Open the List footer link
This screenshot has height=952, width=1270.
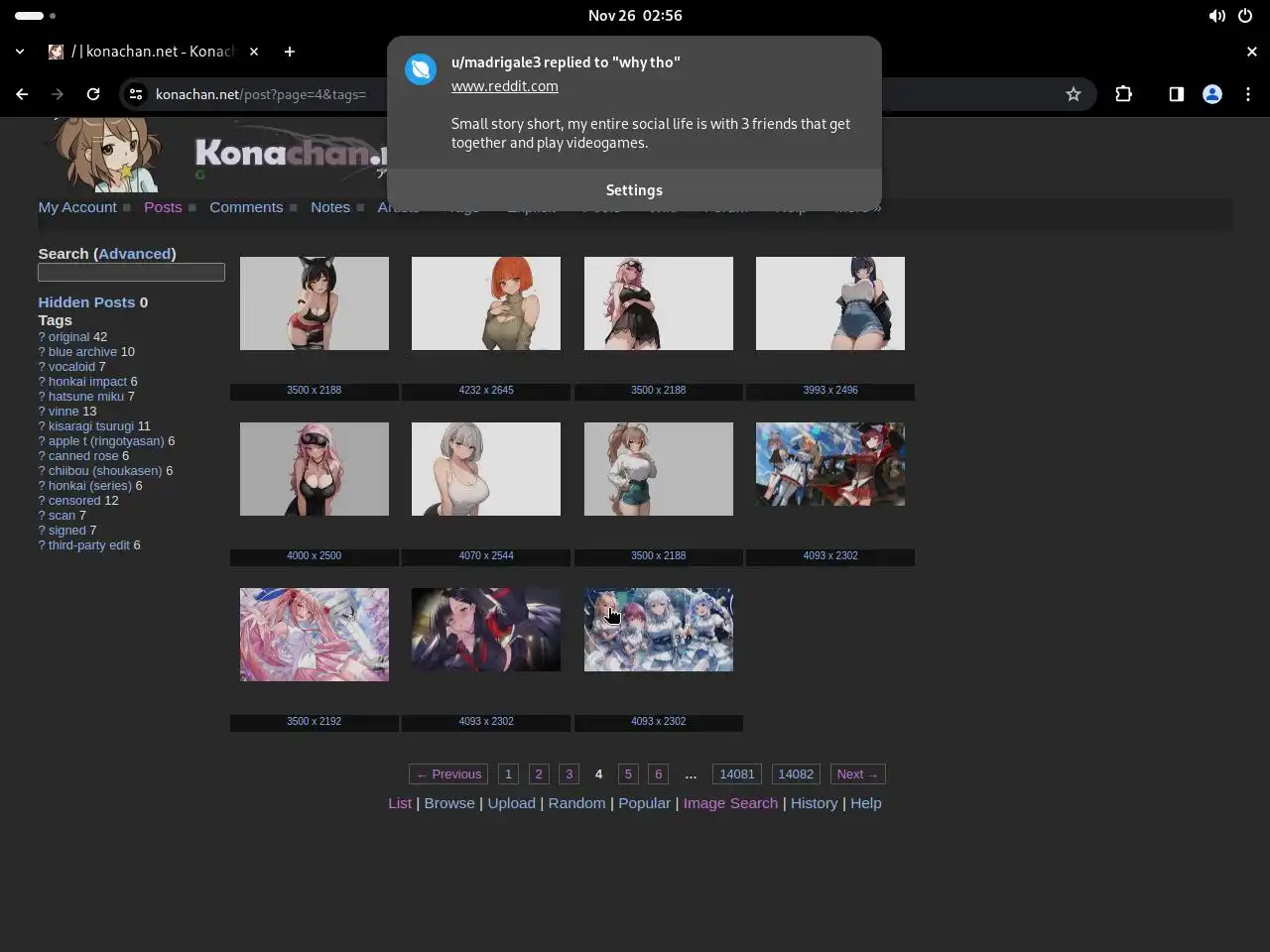(x=400, y=803)
